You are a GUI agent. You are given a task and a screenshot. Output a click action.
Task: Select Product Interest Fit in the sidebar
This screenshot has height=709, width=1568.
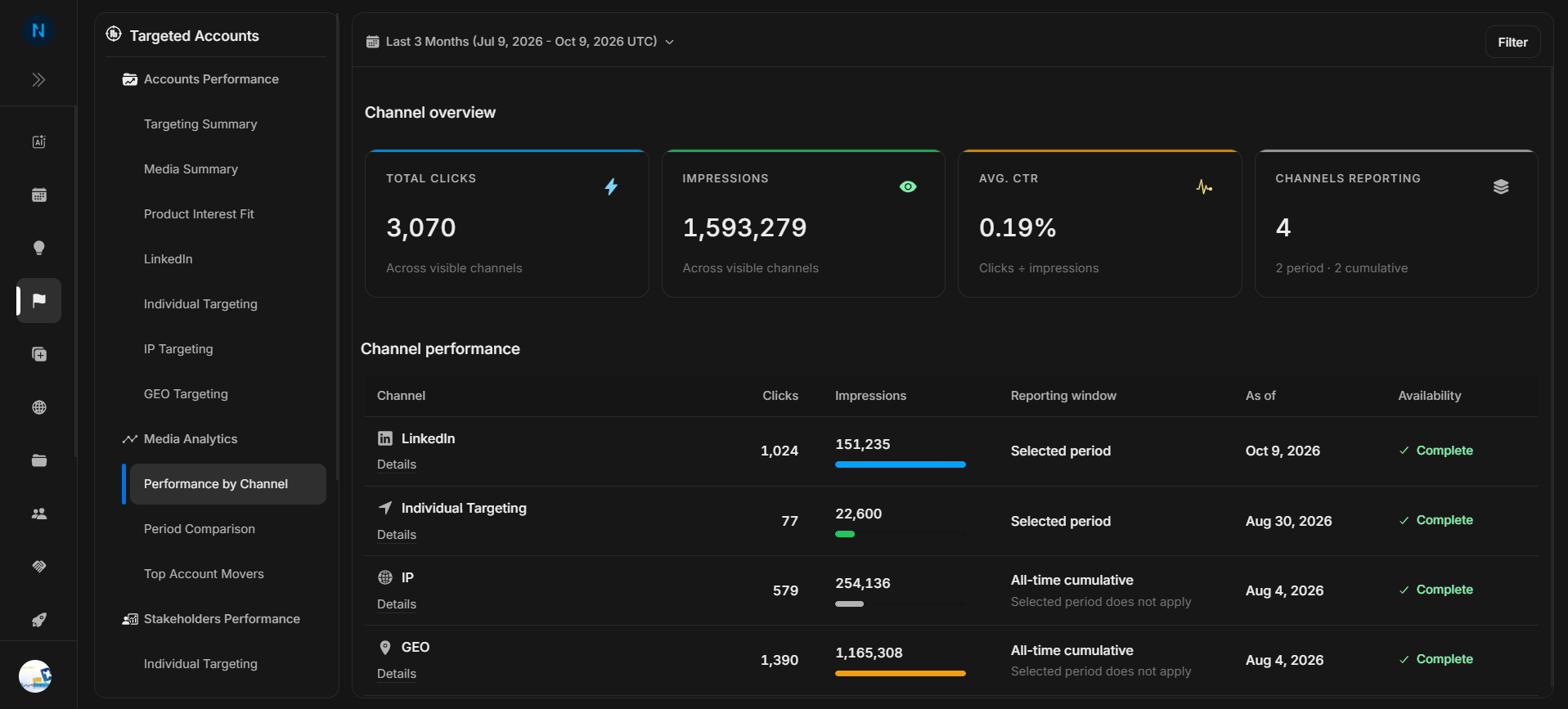pyautogui.click(x=199, y=214)
